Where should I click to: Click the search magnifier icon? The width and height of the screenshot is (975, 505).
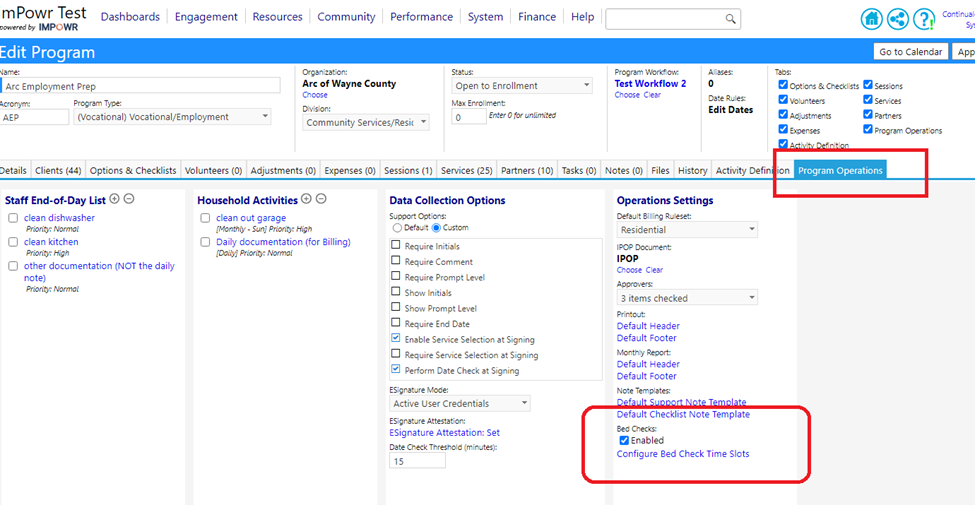(731, 19)
